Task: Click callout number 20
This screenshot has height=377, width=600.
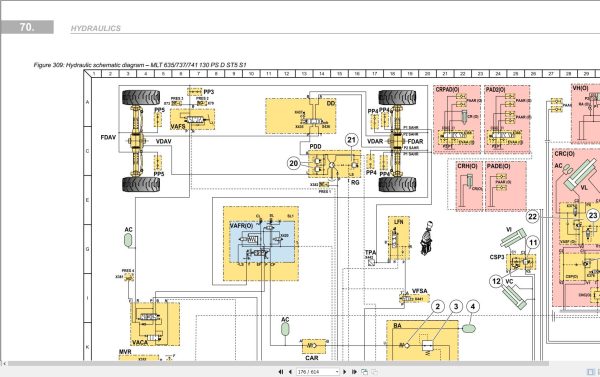Action: pos(293,163)
